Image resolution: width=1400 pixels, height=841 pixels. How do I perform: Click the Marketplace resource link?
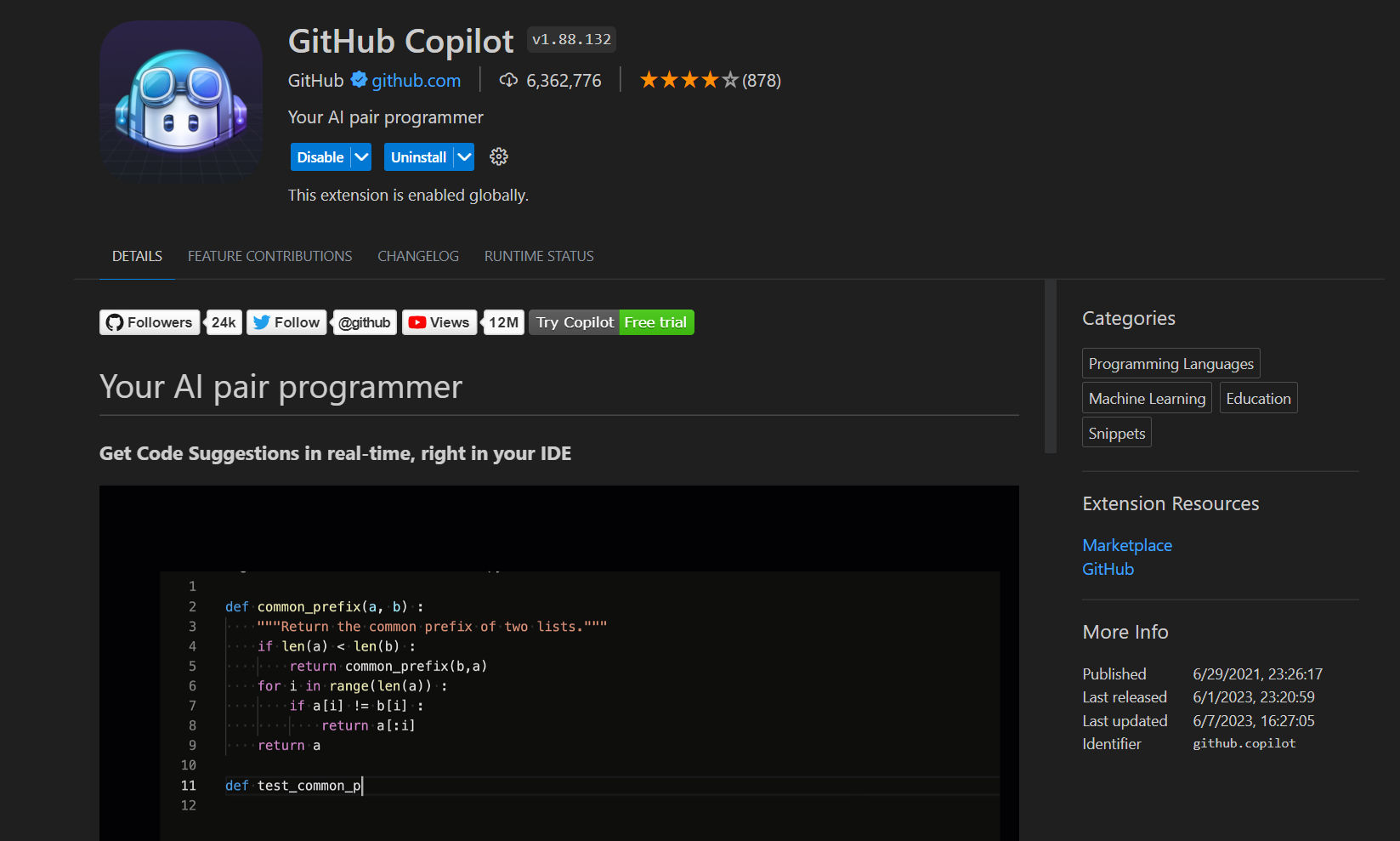click(1126, 545)
